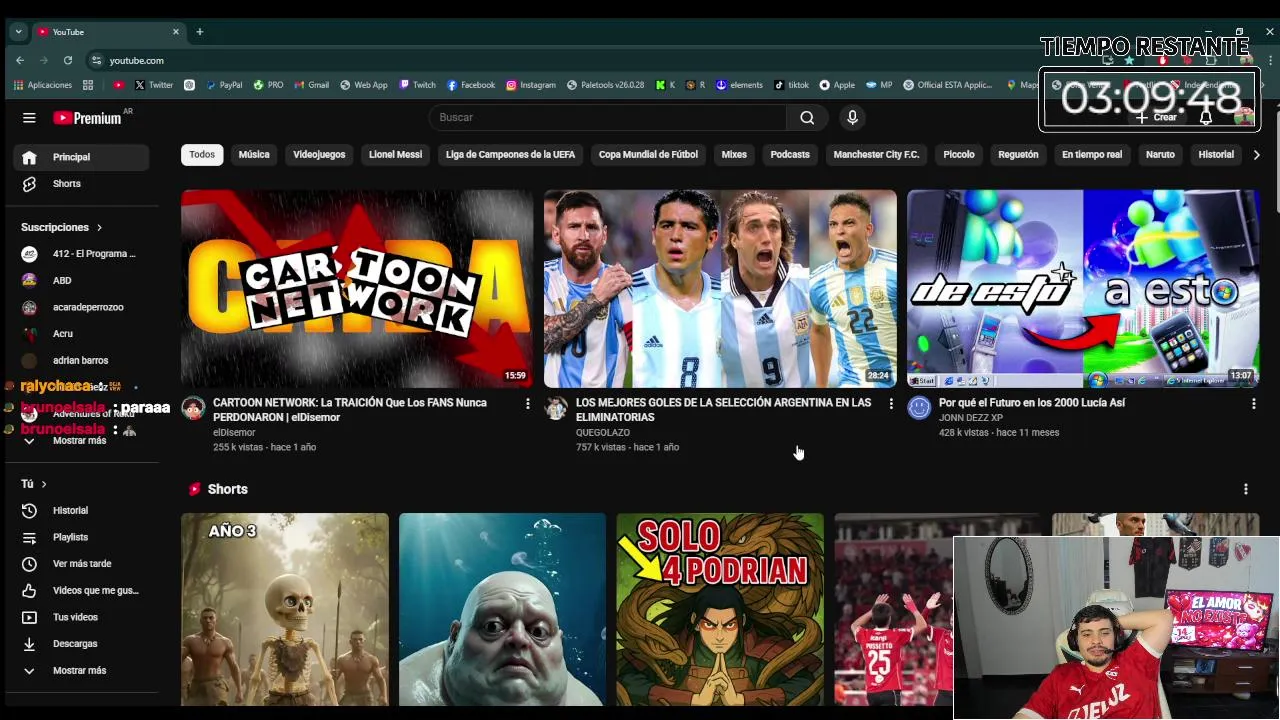The height and width of the screenshot is (720, 1280).
Task: Select Manchester City F.C. chip
Action: coord(876,155)
